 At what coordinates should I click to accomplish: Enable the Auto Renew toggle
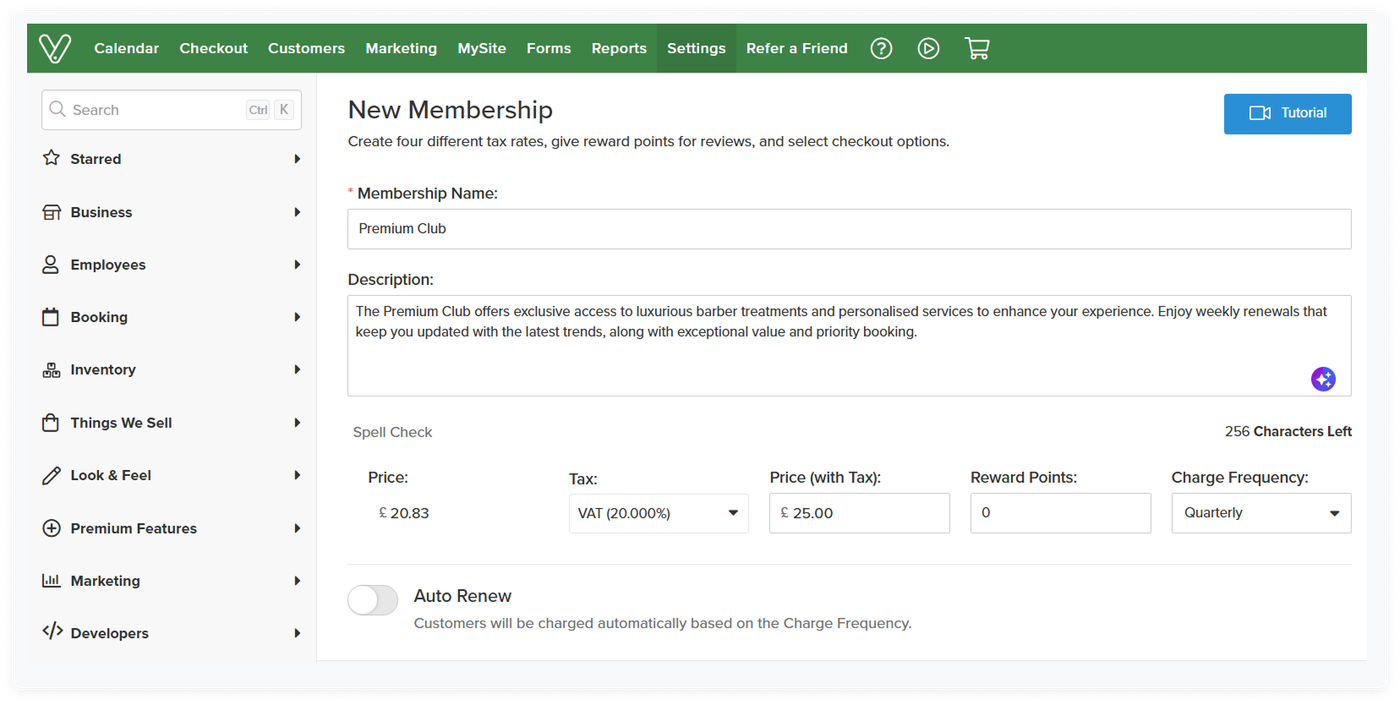(x=372, y=600)
